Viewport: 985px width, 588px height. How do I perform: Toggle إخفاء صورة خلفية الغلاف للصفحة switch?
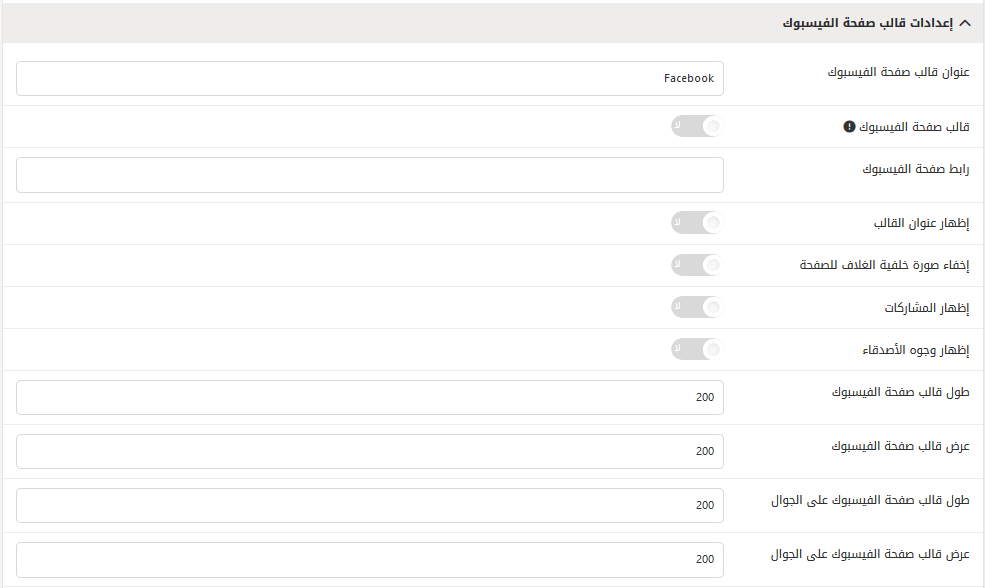click(697, 265)
